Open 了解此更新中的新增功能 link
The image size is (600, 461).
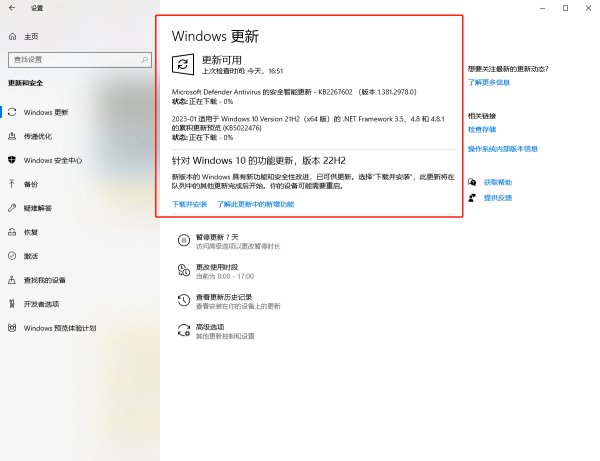(x=256, y=204)
